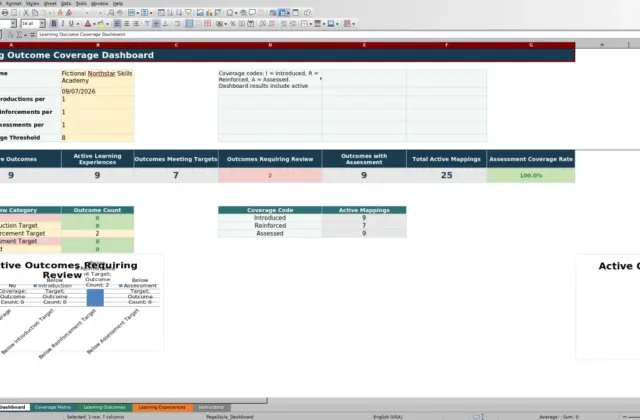Click the Sum sigma icon
Screen dimensions: 640x420
pos(19,35)
